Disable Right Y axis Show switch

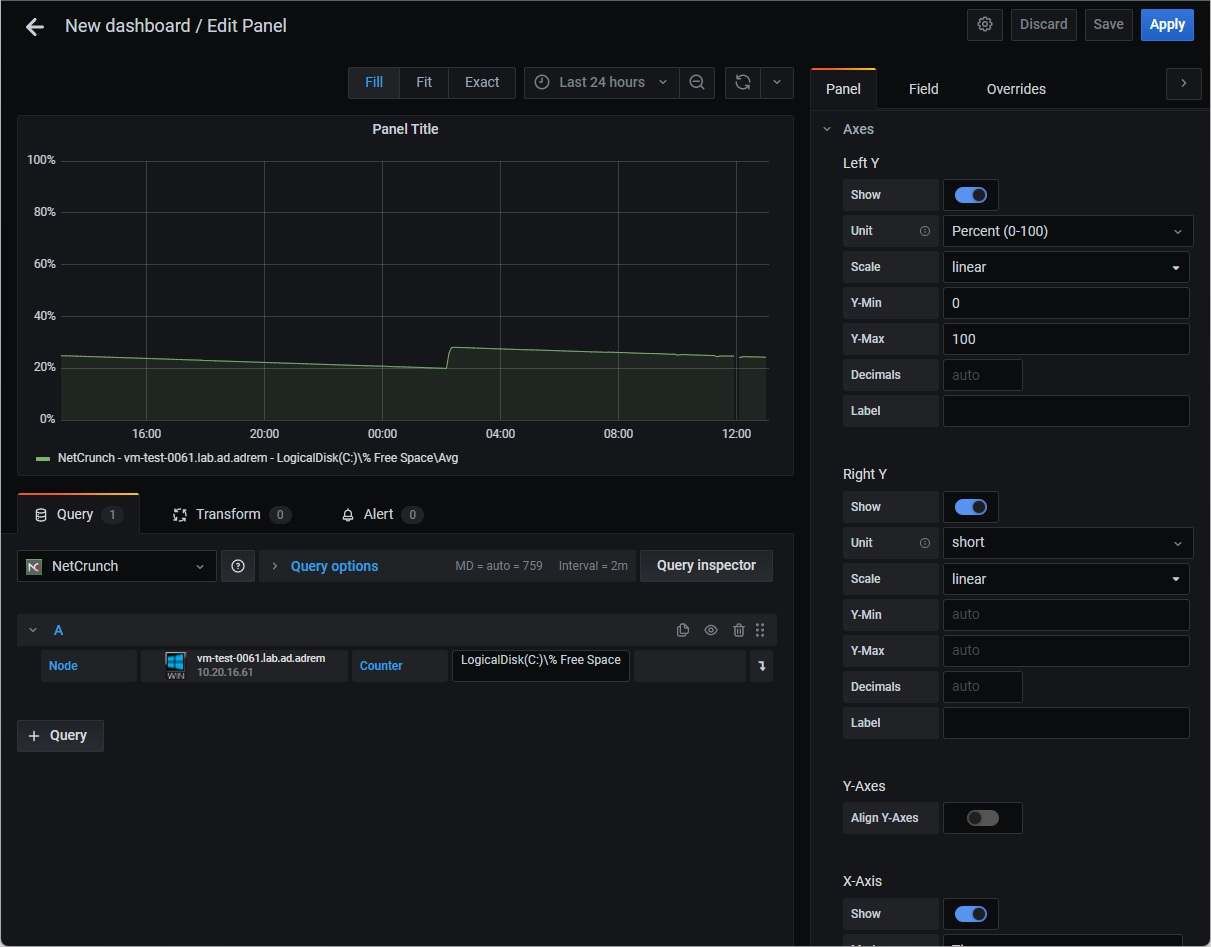(x=971, y=507)
